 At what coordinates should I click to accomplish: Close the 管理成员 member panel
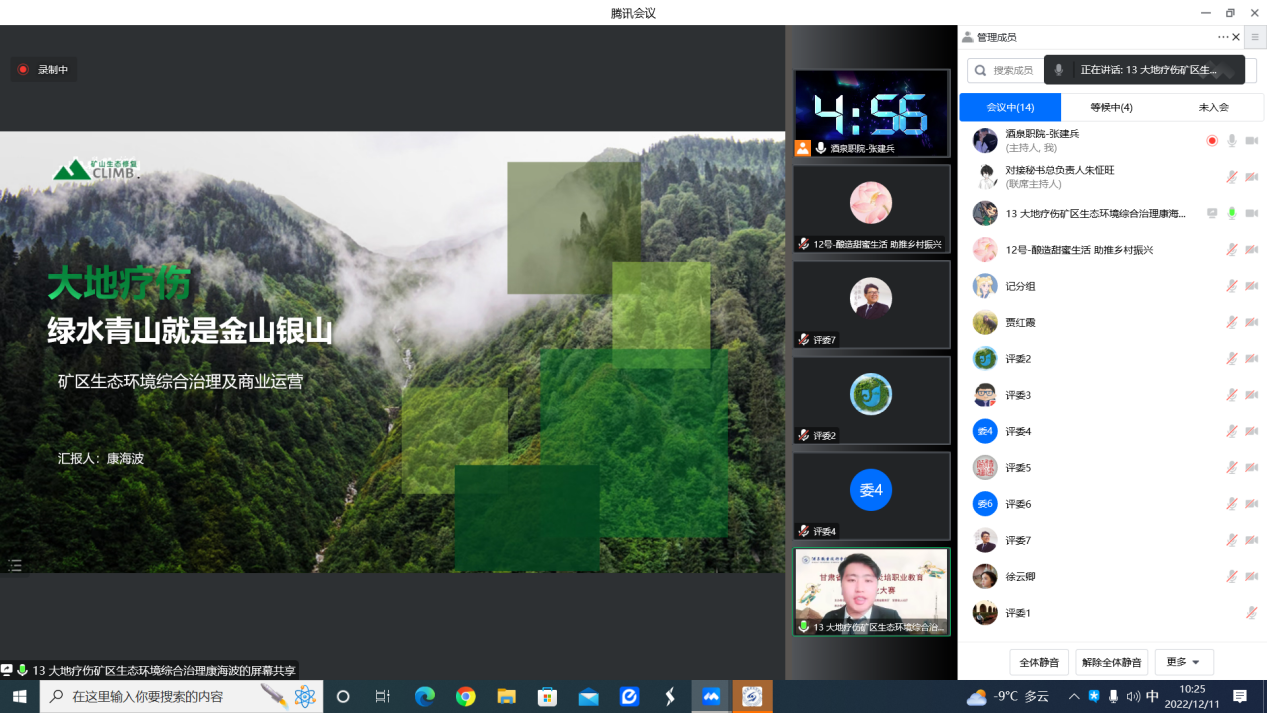(1236, 37)
